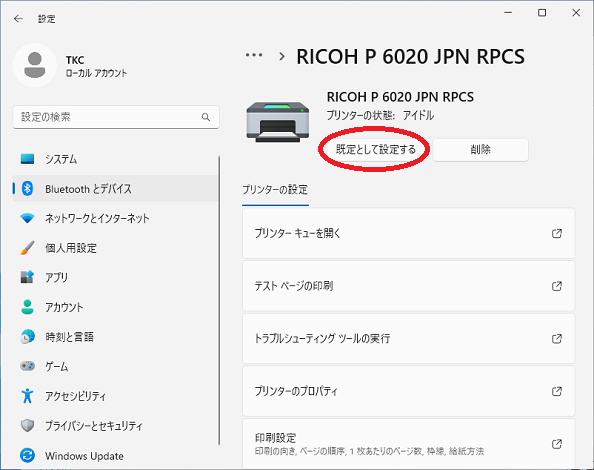Open ネットワークとインターネット settings
This screenshot has width=594, height=470.
point(115,218)
